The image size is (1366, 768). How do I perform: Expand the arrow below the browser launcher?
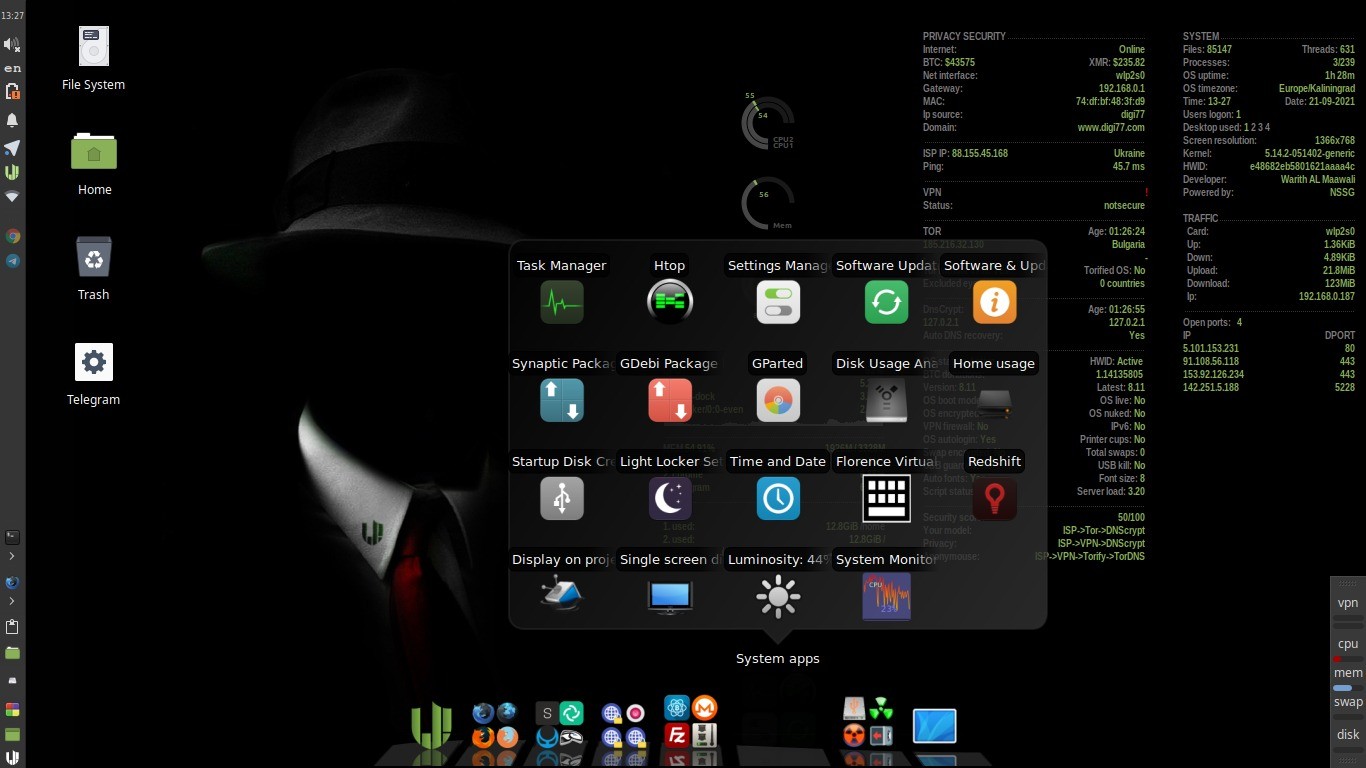pos(12,601)
